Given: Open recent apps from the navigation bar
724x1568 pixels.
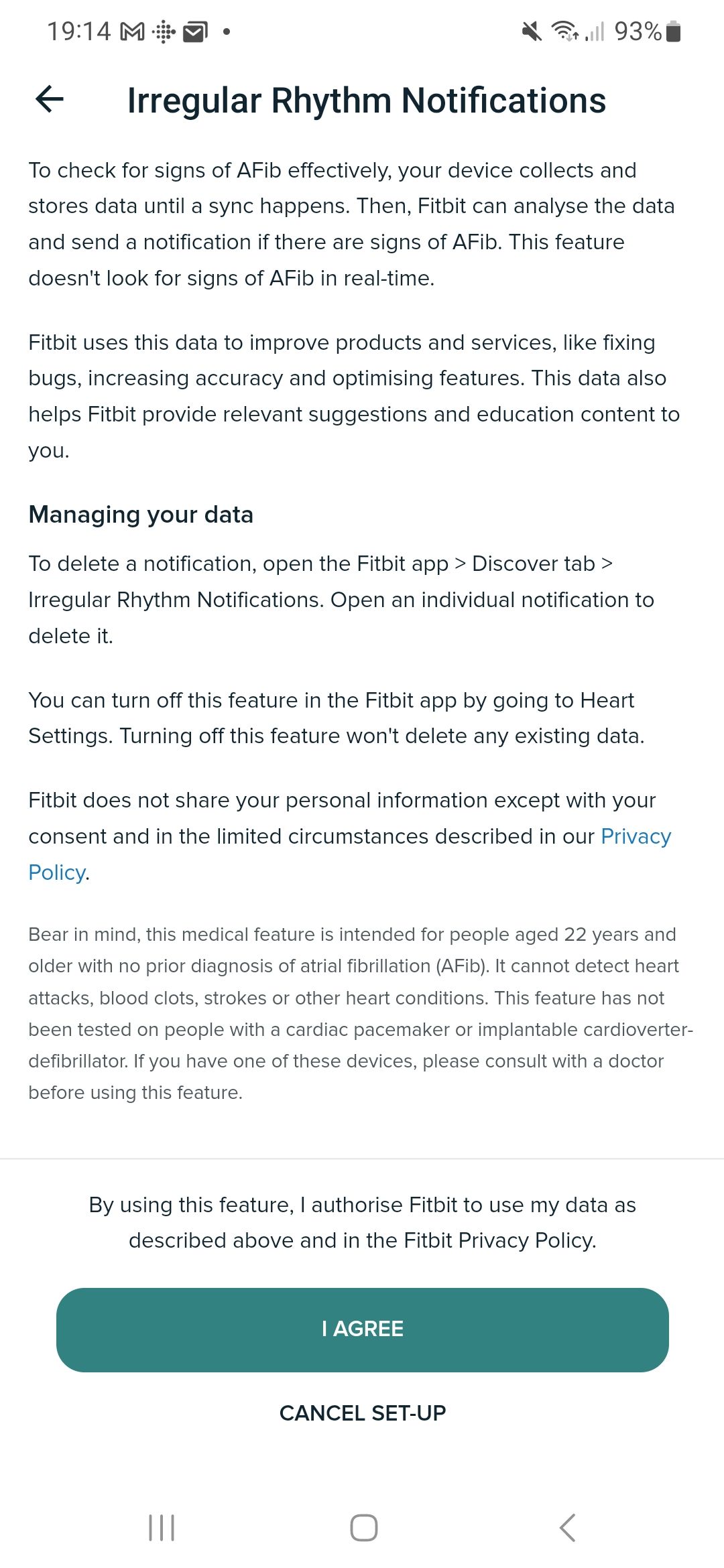Looking at the screenshot, I should point(162,1528).
